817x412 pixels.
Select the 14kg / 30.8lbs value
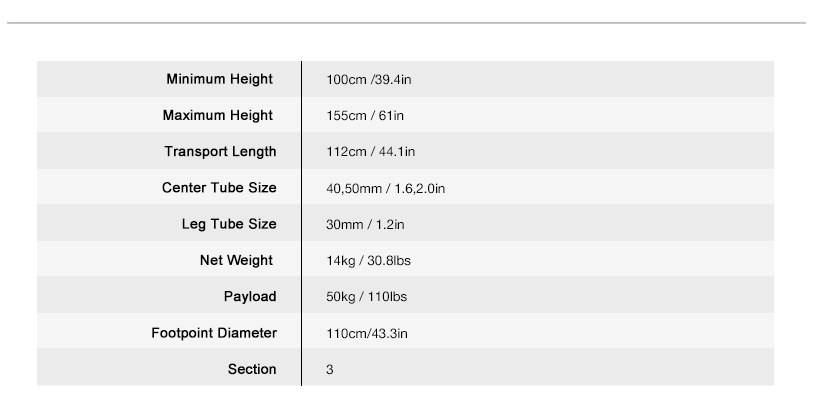(x=368, y=260)
